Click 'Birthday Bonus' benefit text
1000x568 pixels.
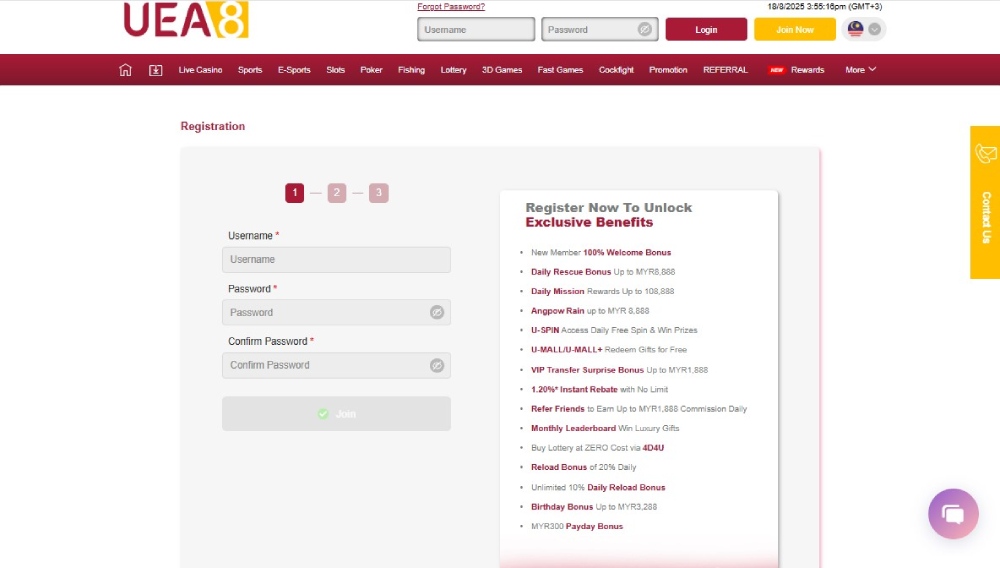[x=562, y=507]
